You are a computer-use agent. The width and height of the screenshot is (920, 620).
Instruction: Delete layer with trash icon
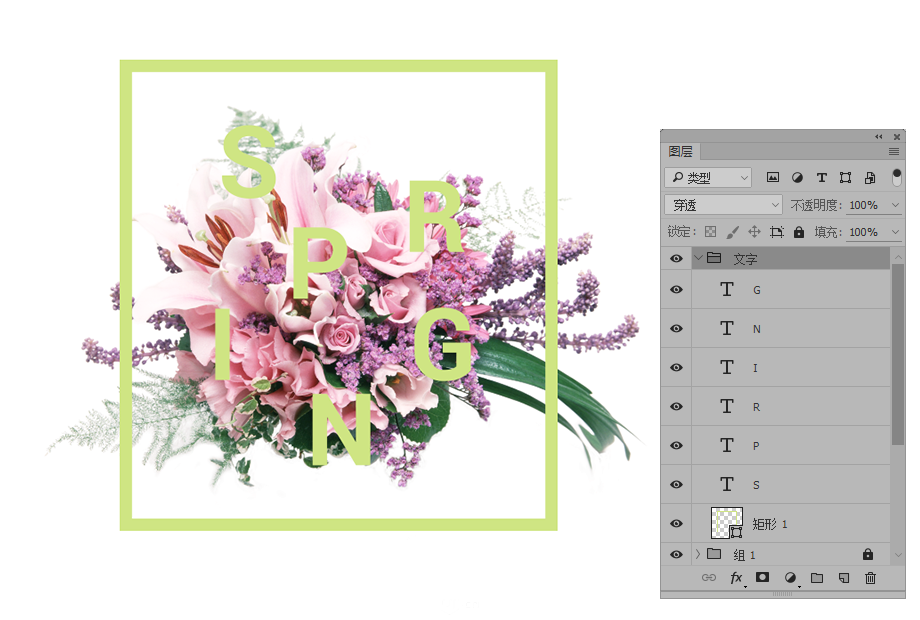(x=870, y=578)
